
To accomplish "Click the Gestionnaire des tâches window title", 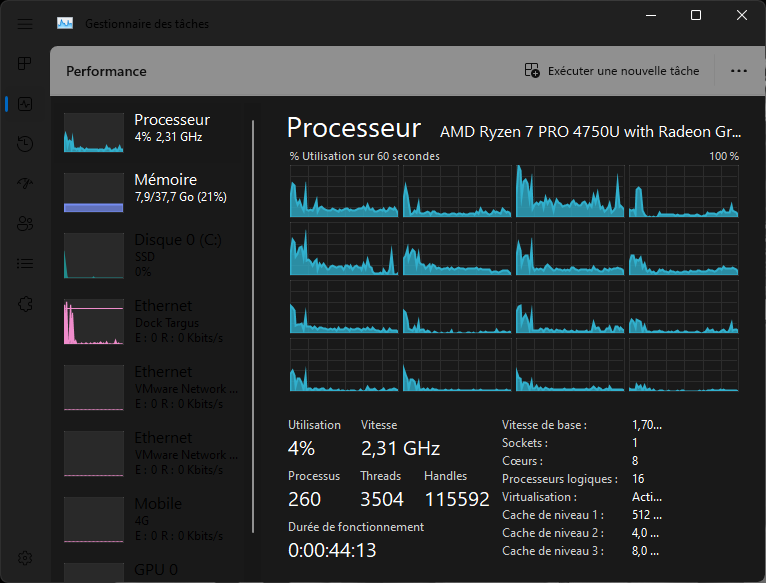I will (x=147, y=23).
